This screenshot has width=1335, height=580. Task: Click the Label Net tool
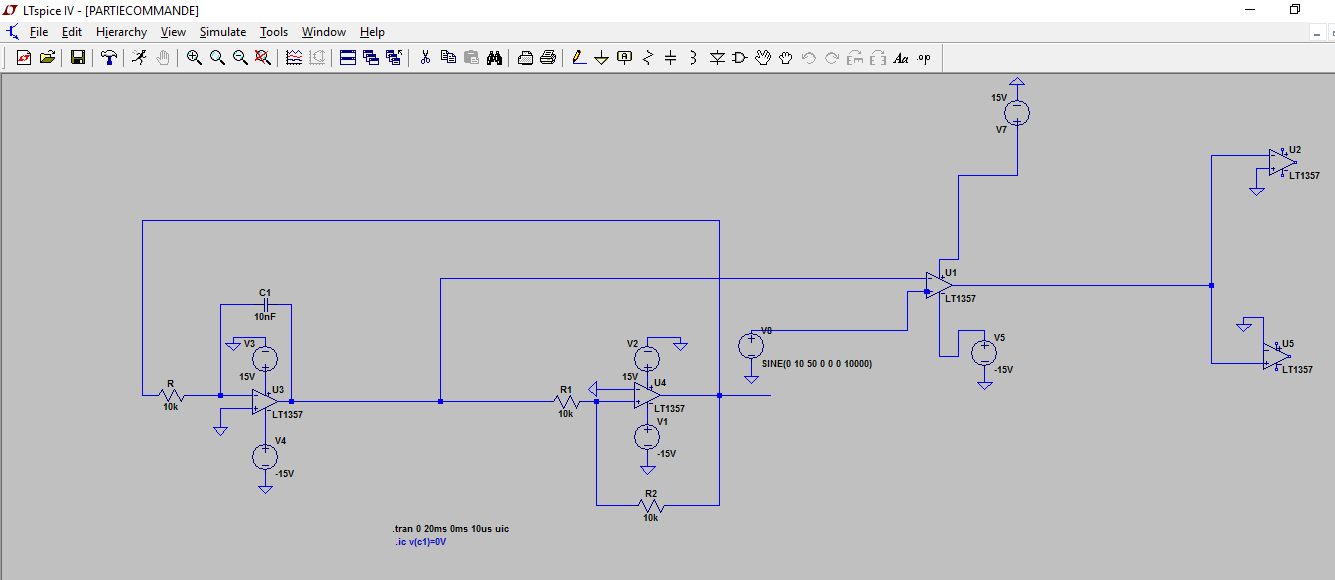pyautogui.click(x=624, y=58)
